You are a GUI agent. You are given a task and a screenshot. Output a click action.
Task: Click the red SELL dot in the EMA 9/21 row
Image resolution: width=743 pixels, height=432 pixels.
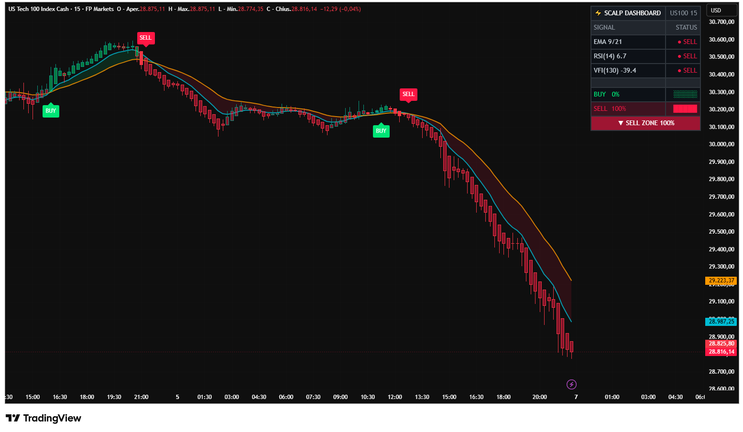[x=679, y=42]
